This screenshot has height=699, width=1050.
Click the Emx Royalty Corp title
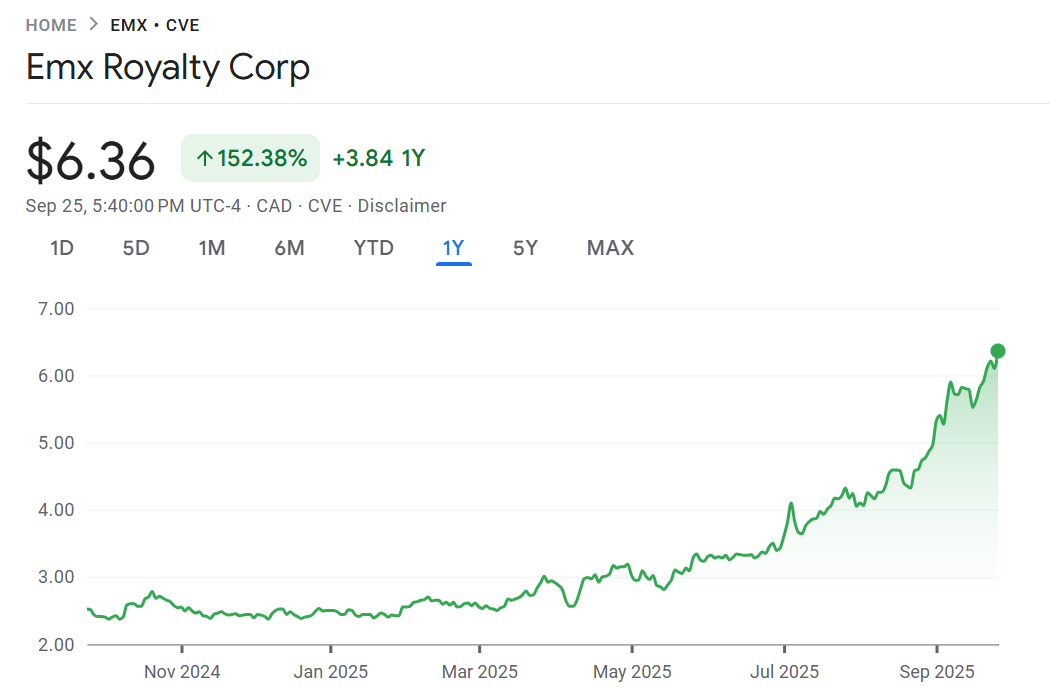168,68
